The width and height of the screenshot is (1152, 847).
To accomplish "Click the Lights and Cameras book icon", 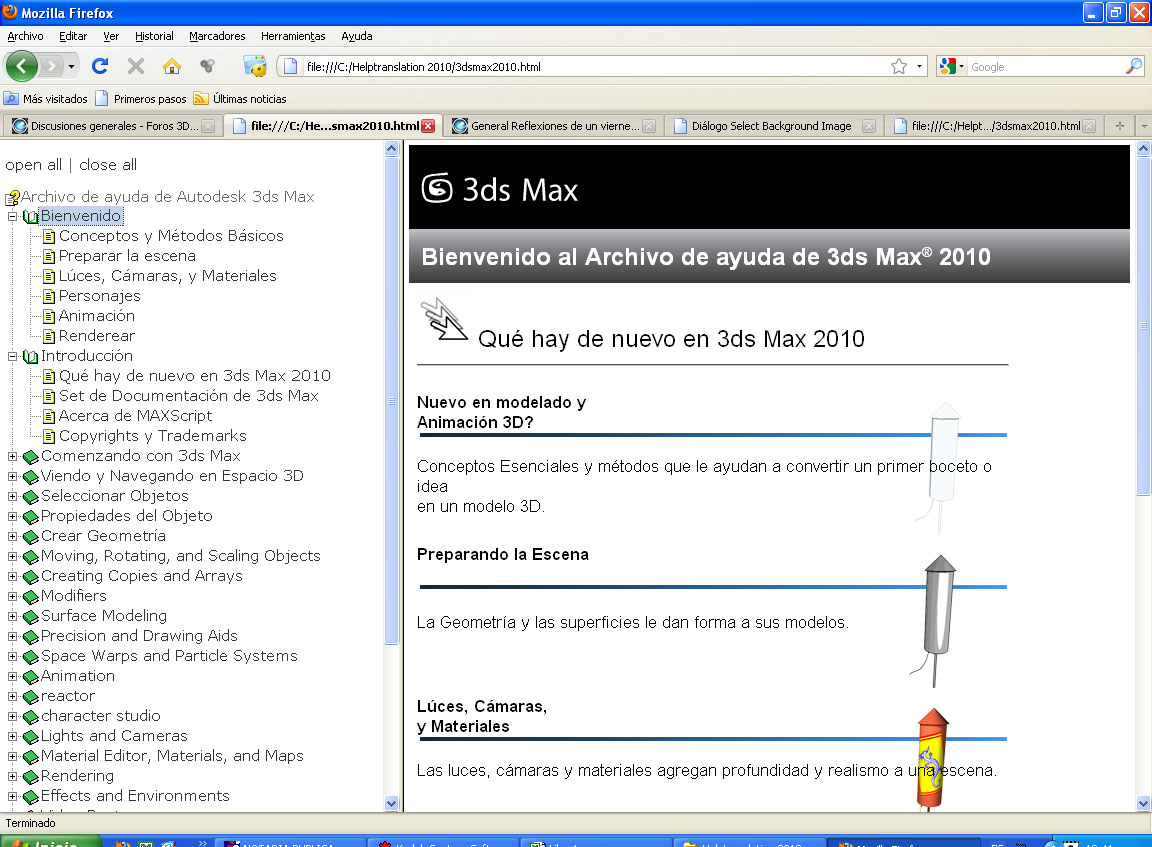I will (x=31, y=736).
